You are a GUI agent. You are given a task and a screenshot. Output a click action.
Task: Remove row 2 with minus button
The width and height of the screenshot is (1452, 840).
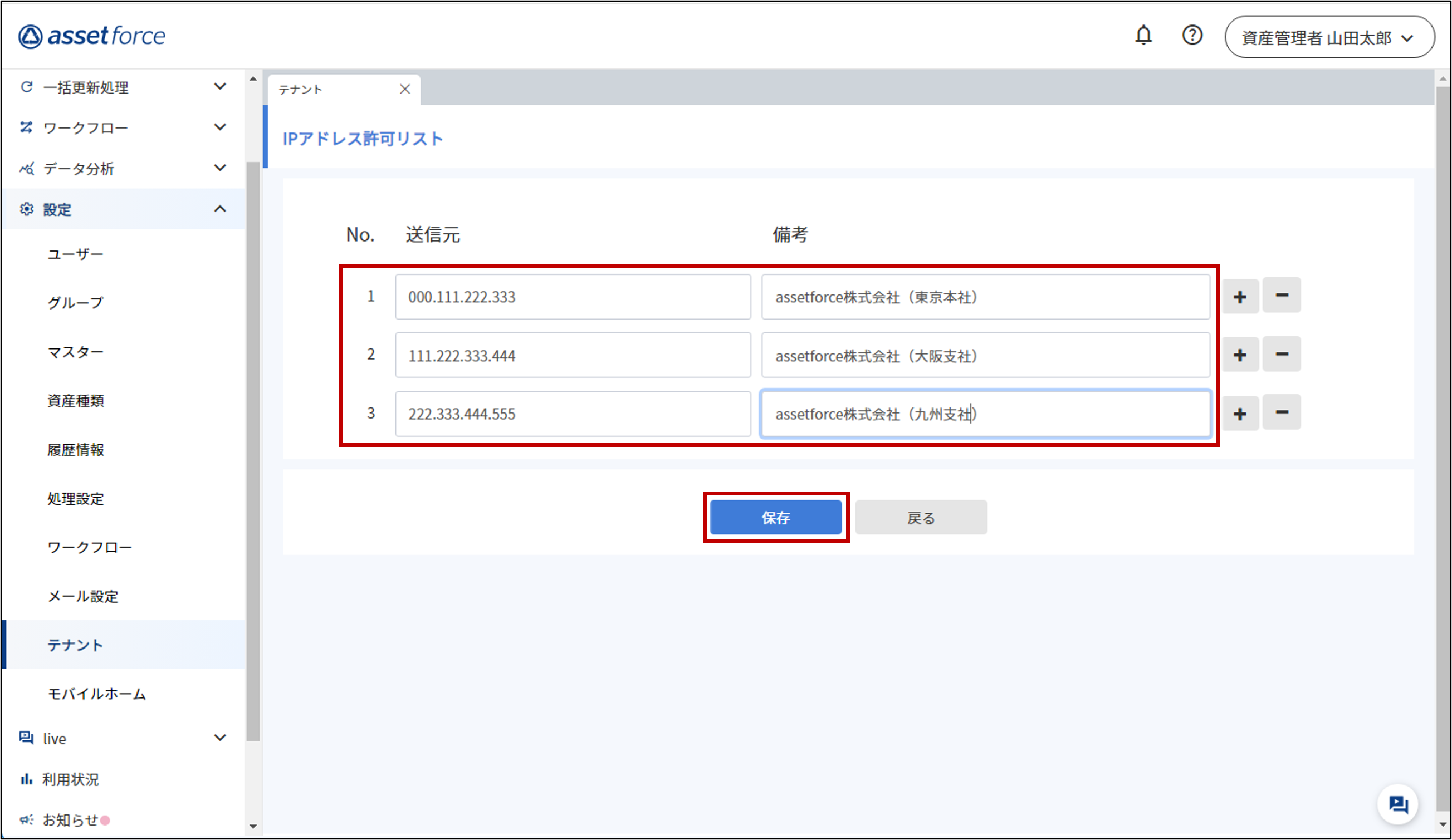coord(1282,354)
